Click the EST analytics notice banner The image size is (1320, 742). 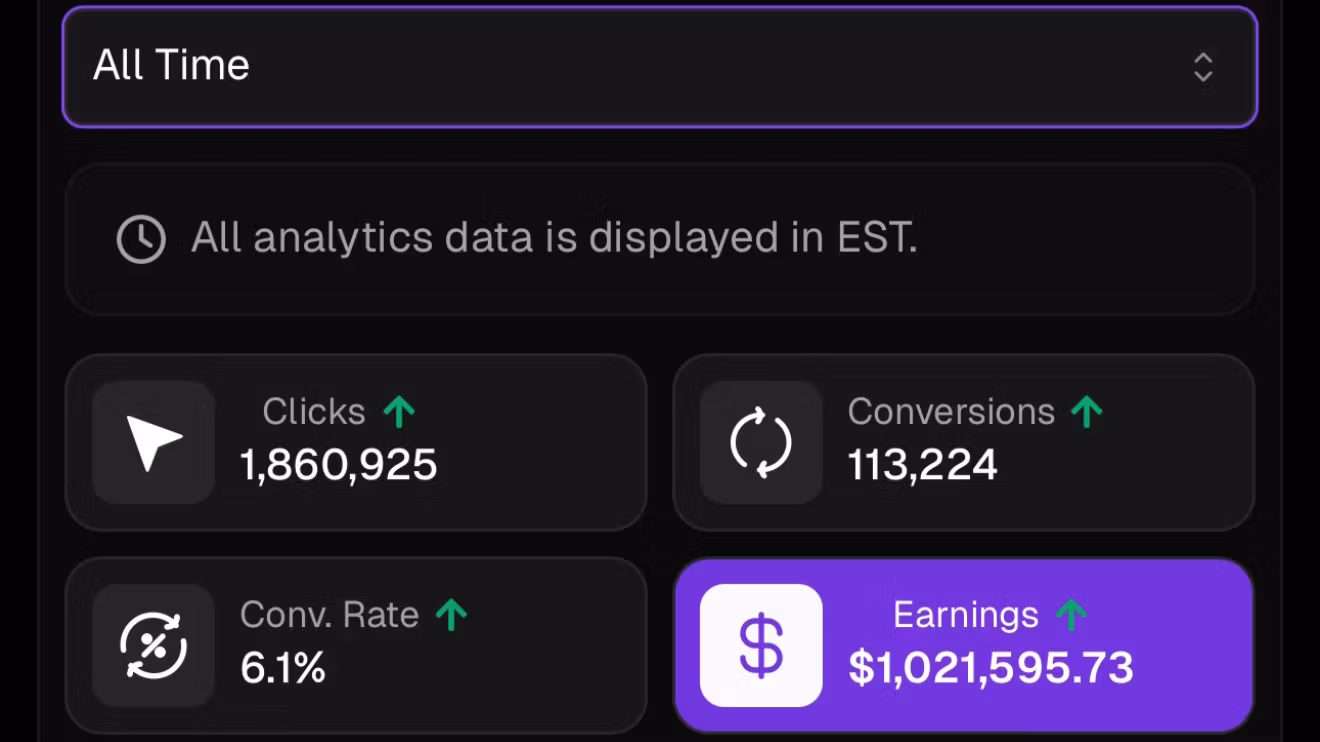660,240
